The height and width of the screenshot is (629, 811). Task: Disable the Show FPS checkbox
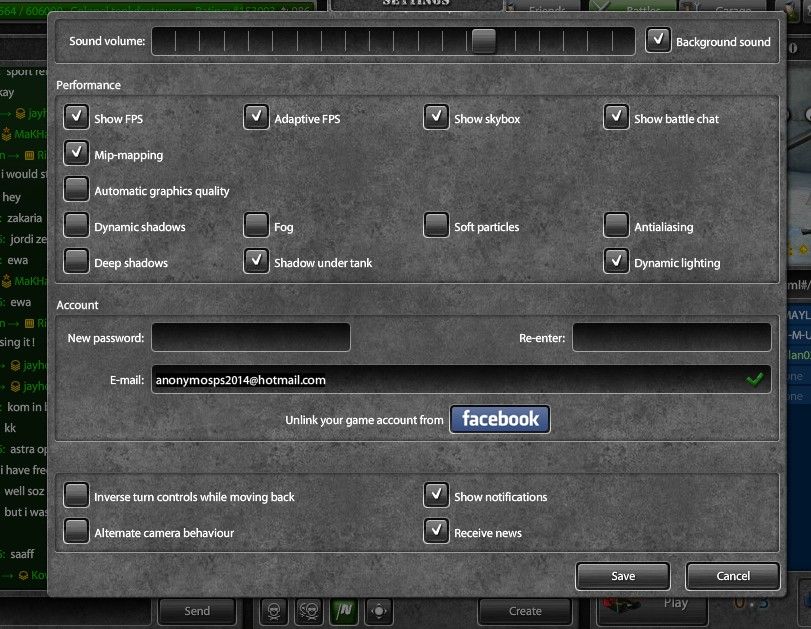[x=77, y=118]
